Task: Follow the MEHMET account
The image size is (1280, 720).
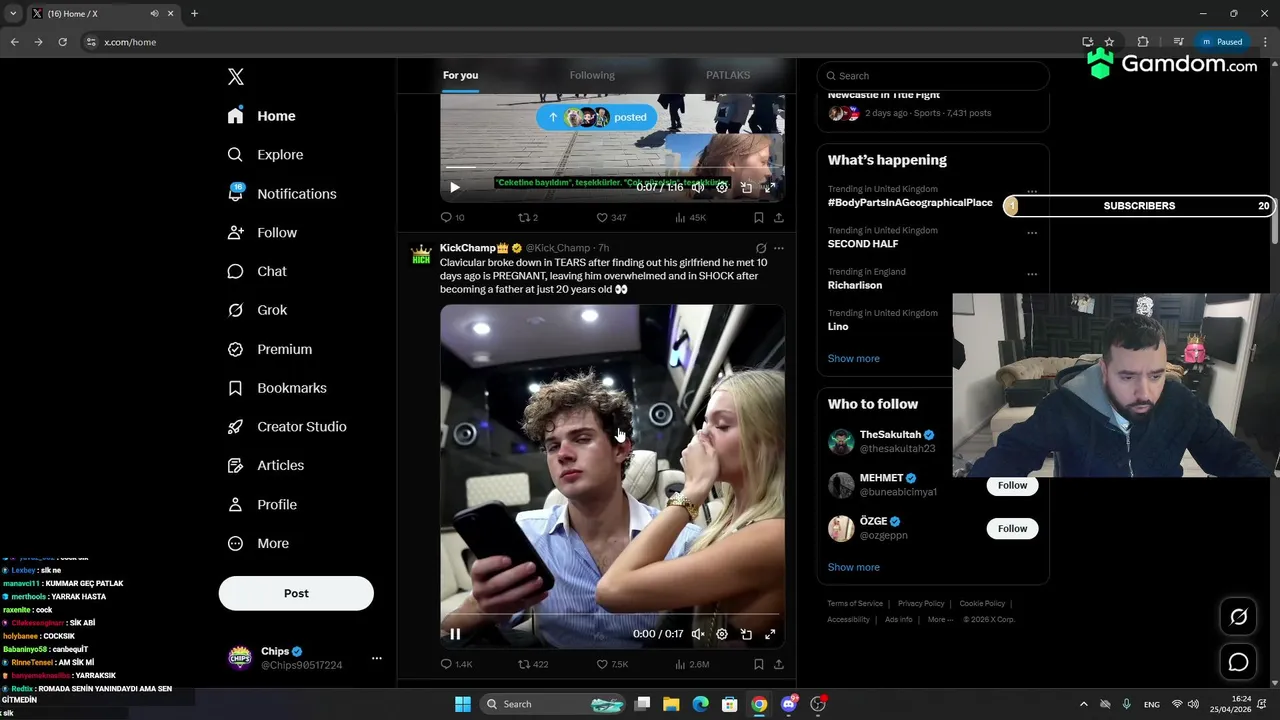Action: tap(1012, 485)
